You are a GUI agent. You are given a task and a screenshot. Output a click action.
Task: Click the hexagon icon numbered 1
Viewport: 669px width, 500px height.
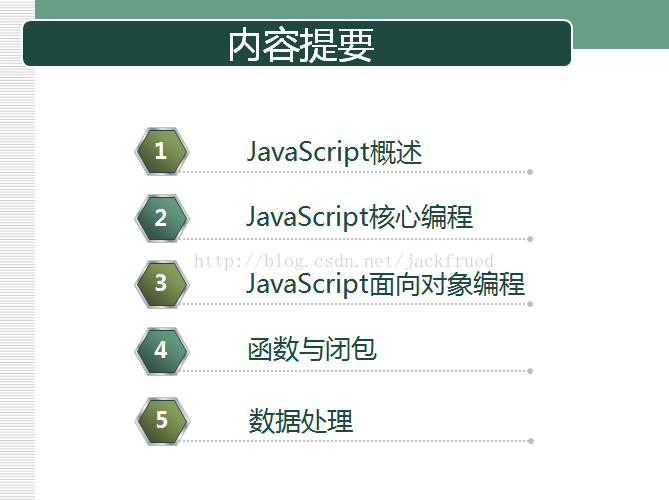[x=162, y=151]
